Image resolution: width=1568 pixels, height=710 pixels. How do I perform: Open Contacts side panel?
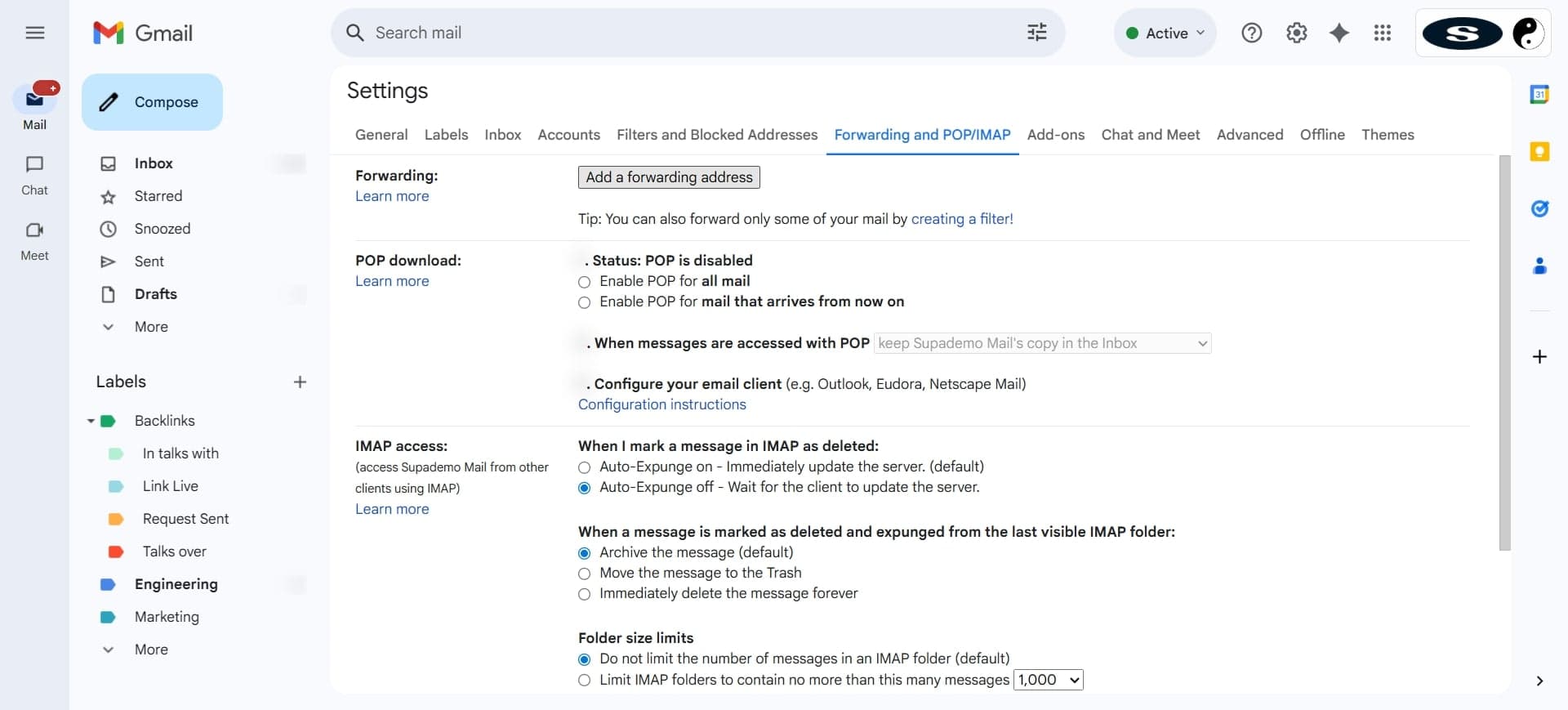1539,266
